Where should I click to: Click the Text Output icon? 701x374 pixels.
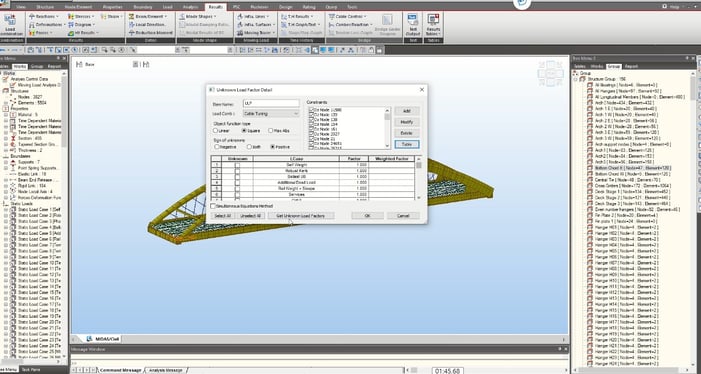click(412, 25)
